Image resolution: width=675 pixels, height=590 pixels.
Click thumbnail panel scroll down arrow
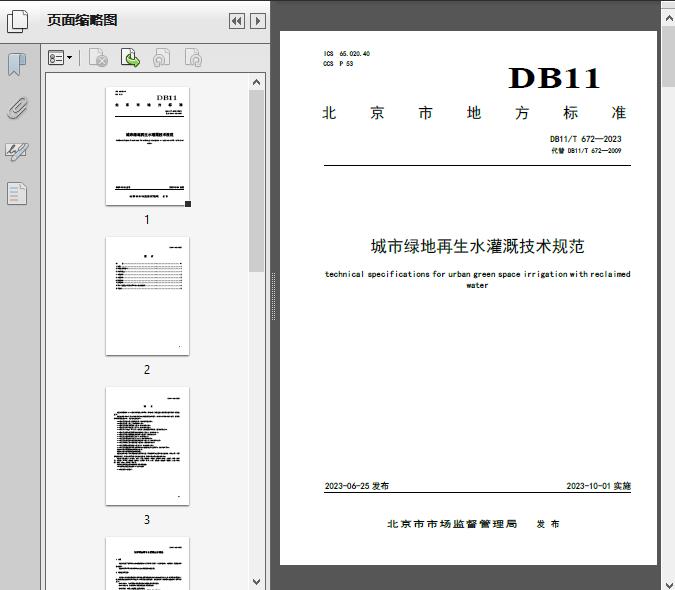tap(257, 582)
